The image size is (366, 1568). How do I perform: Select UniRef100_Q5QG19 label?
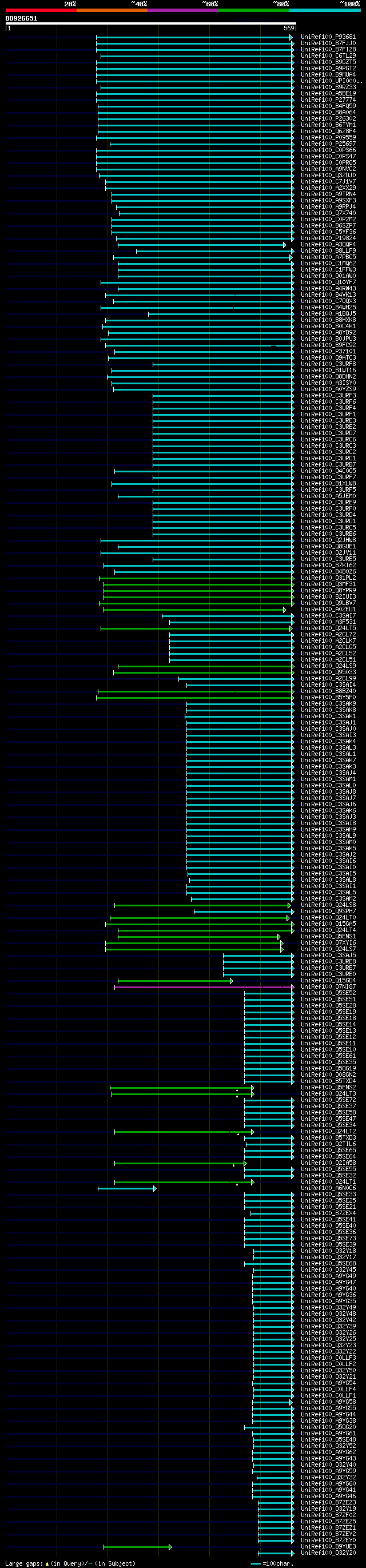coord(328,1068)
